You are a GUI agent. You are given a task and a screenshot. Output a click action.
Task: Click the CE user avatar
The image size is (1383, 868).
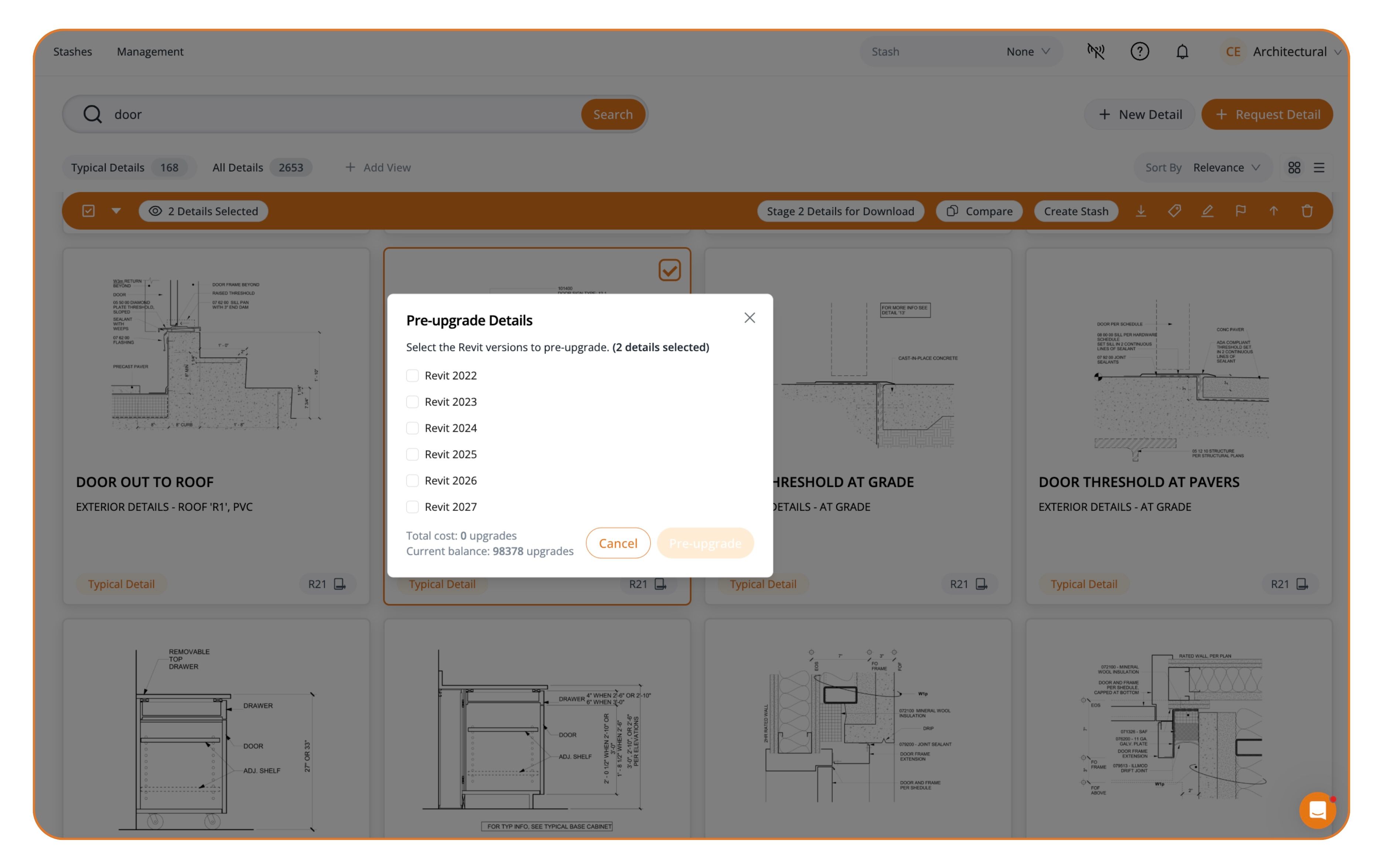[x=1233, y=52]
